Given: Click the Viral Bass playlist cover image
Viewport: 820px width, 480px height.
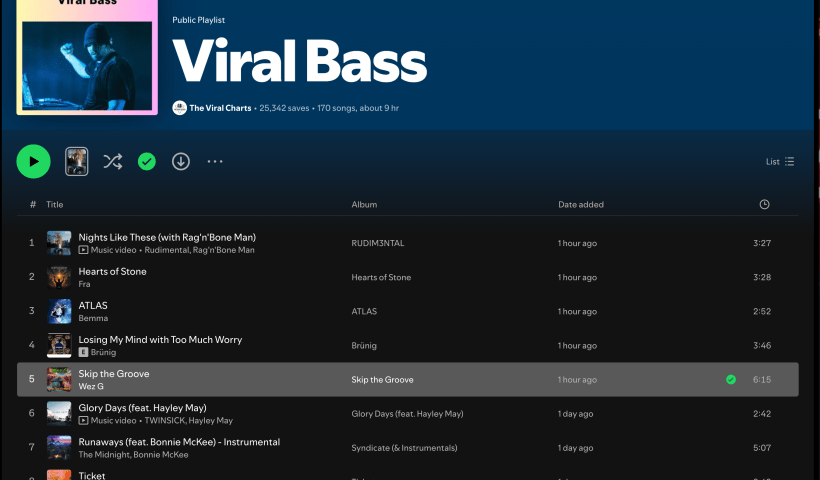Looking at the screenshot, I should (87, 57).
